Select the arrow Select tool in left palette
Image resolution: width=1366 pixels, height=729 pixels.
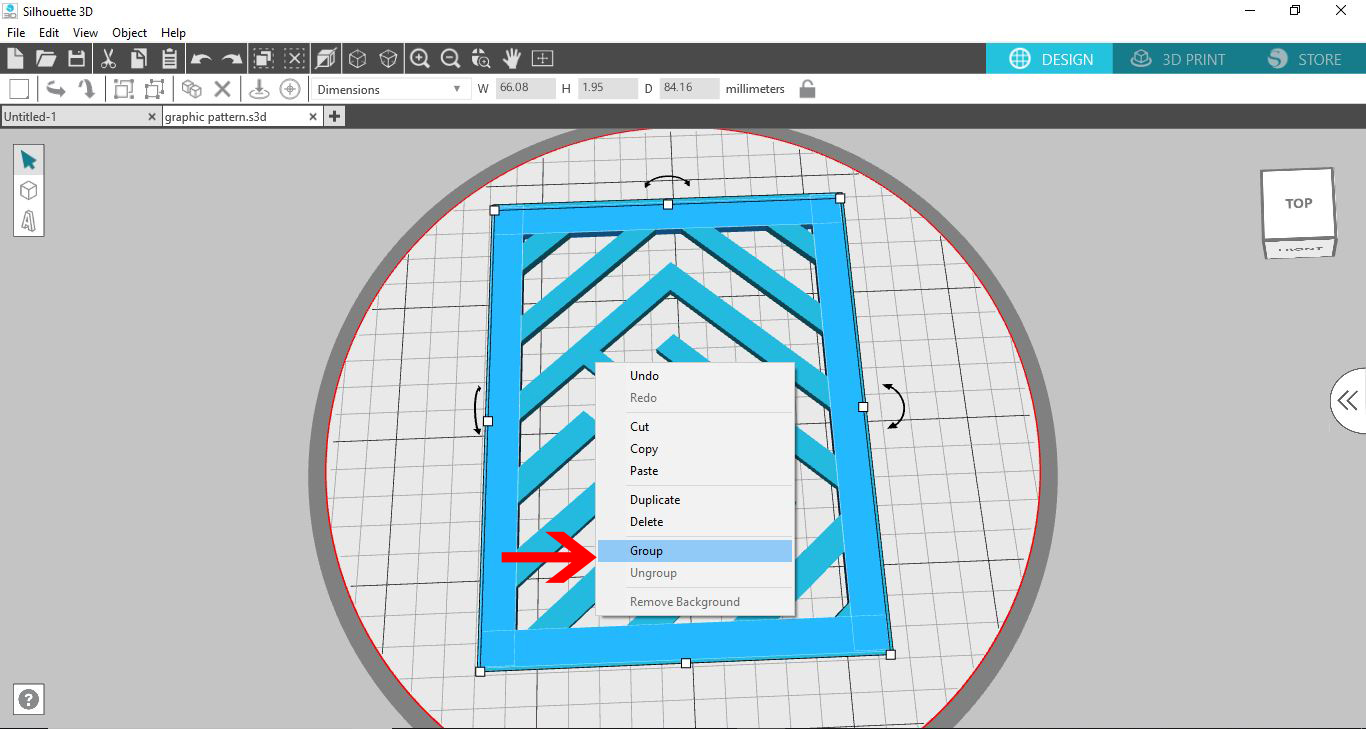(28, 160)
